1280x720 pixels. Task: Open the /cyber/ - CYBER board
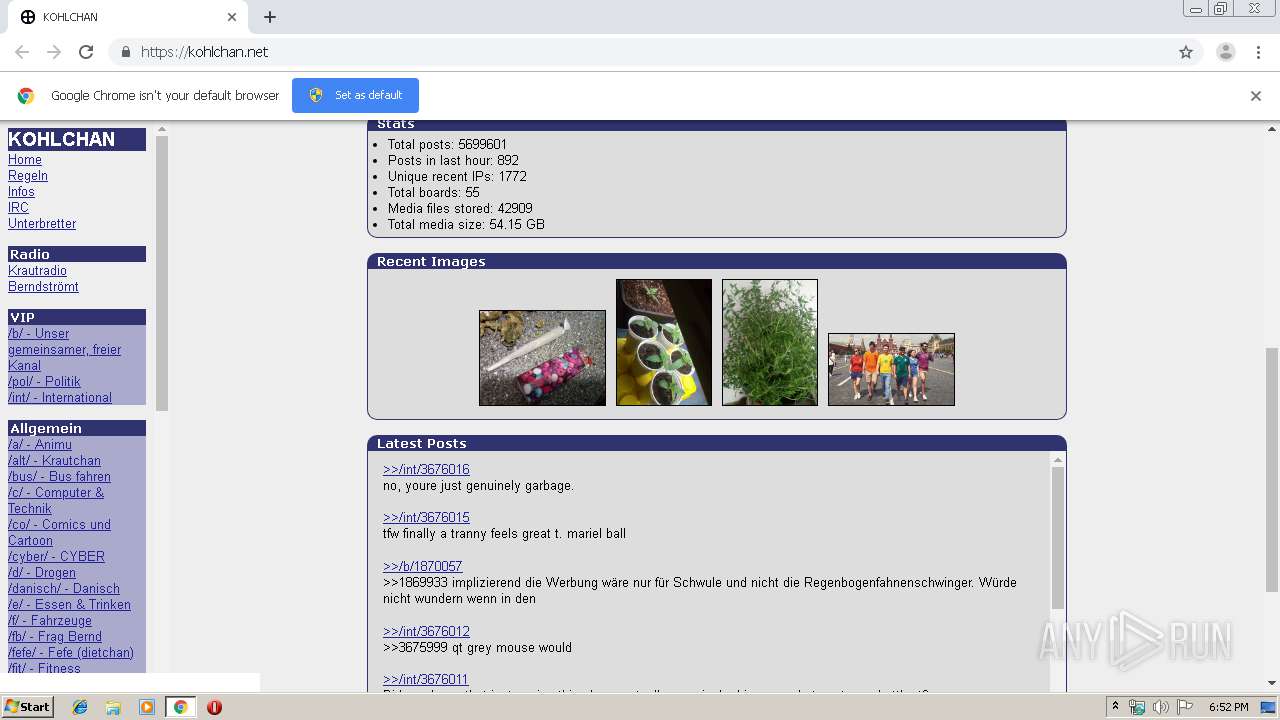pos(56,557)
